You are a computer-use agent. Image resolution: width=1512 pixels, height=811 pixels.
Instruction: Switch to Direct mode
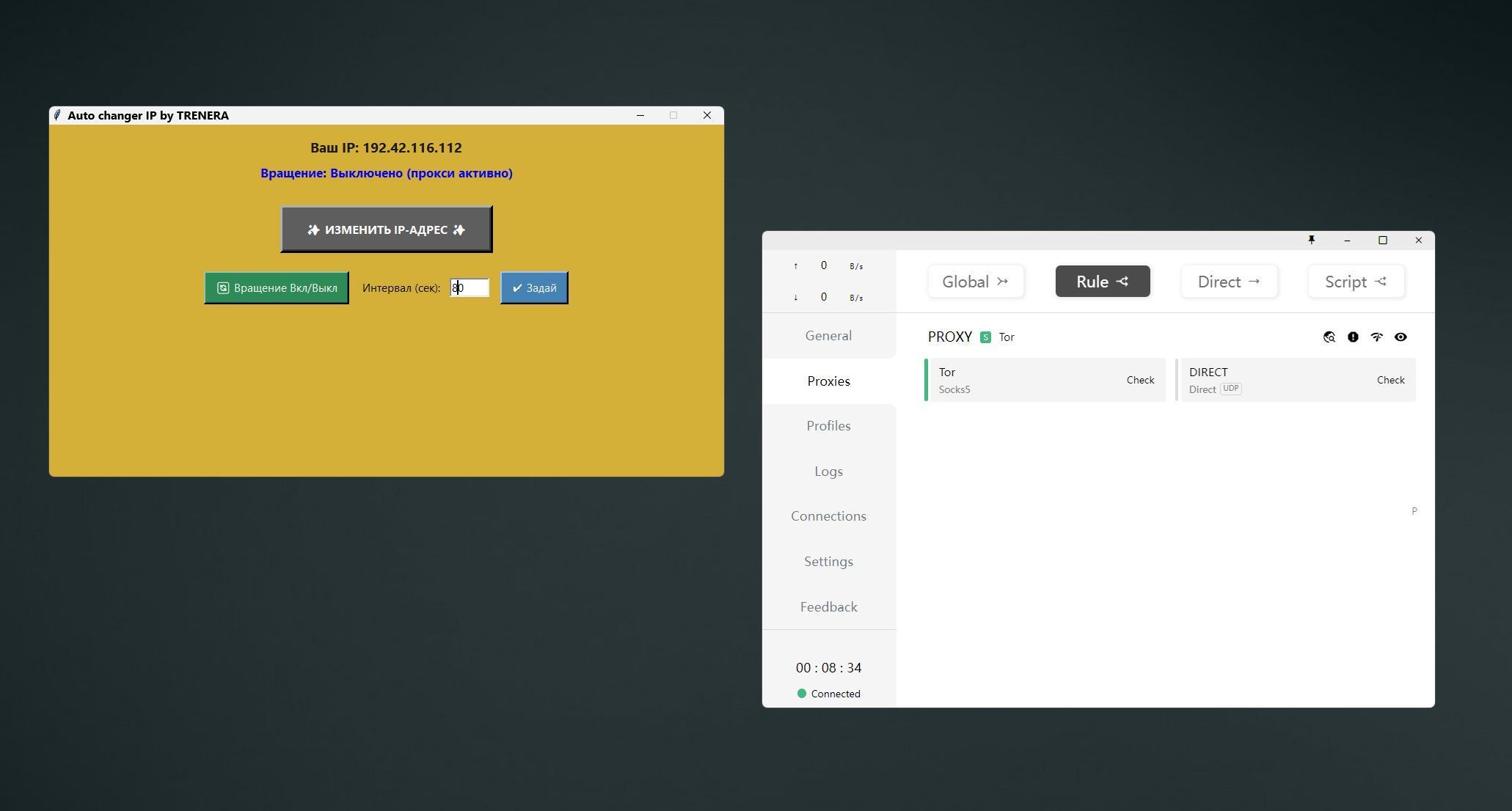click(1230, 282)
